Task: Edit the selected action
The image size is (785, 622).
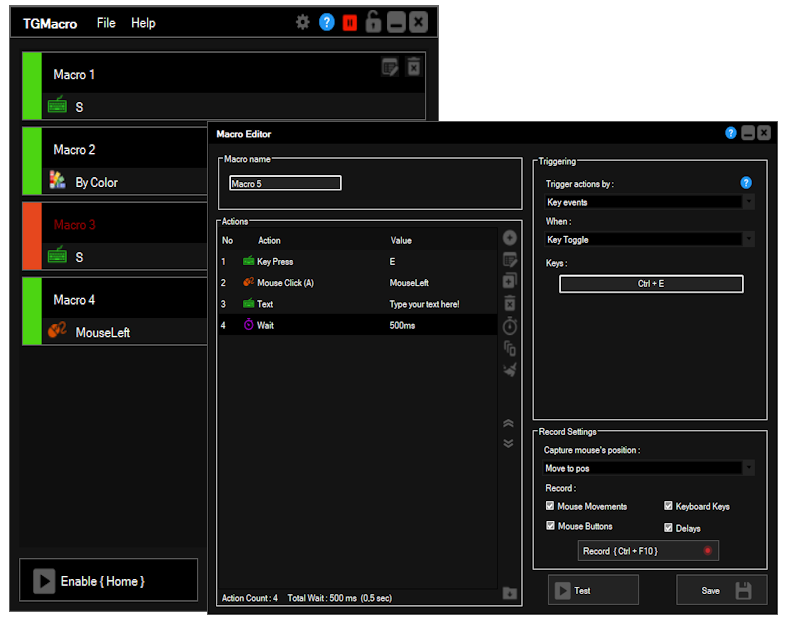Action: pyautogui.click(x=510, y=260)
